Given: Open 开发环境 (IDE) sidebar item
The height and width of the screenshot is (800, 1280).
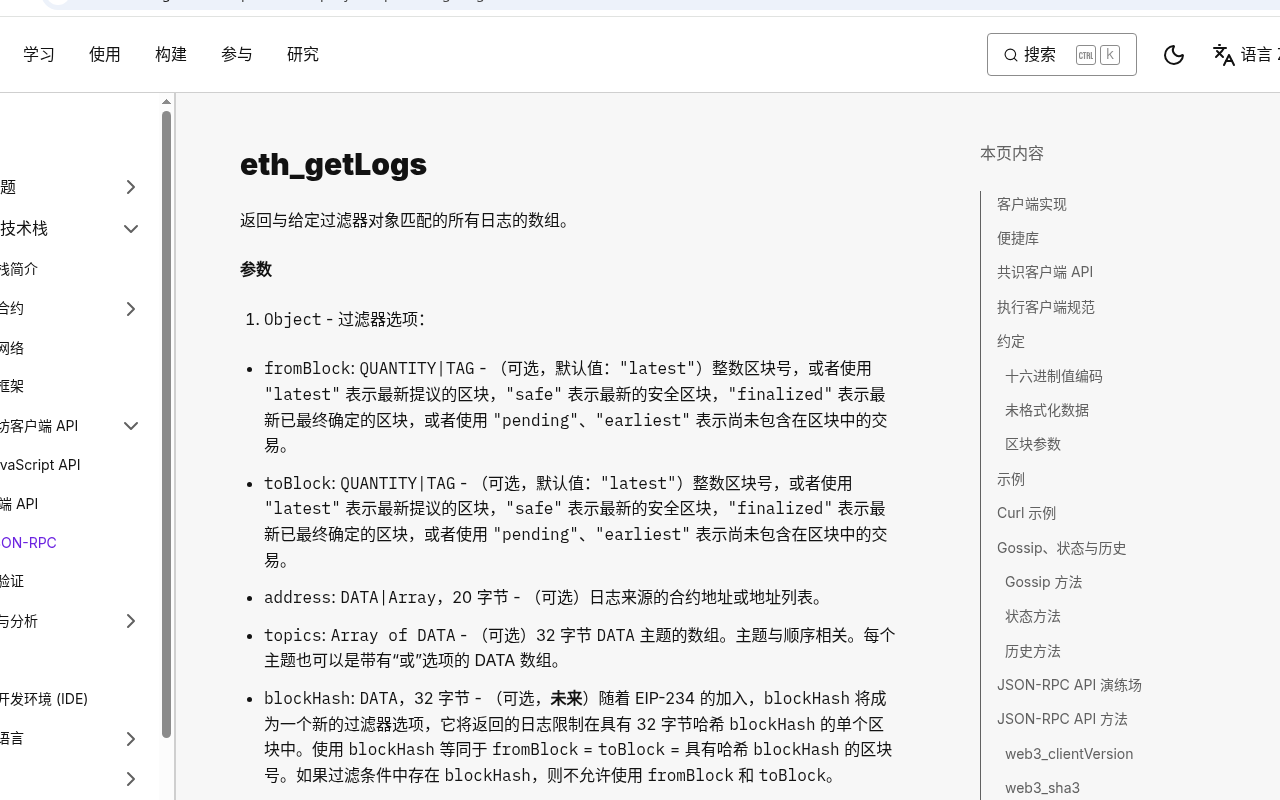Looking at the screenshot, I should tap(44, 699).
